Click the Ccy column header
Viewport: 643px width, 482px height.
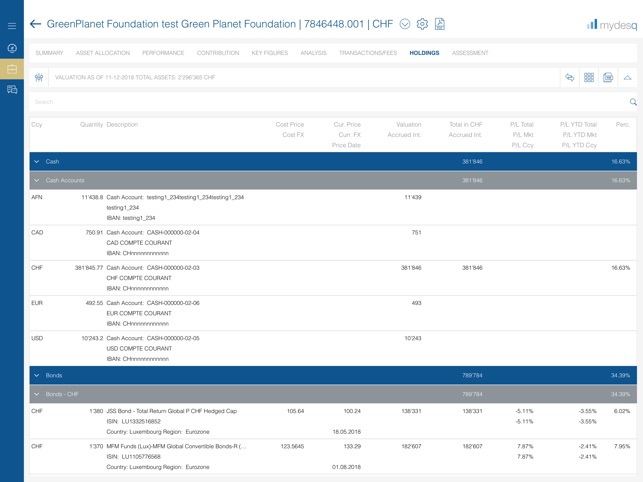[36, 125]
